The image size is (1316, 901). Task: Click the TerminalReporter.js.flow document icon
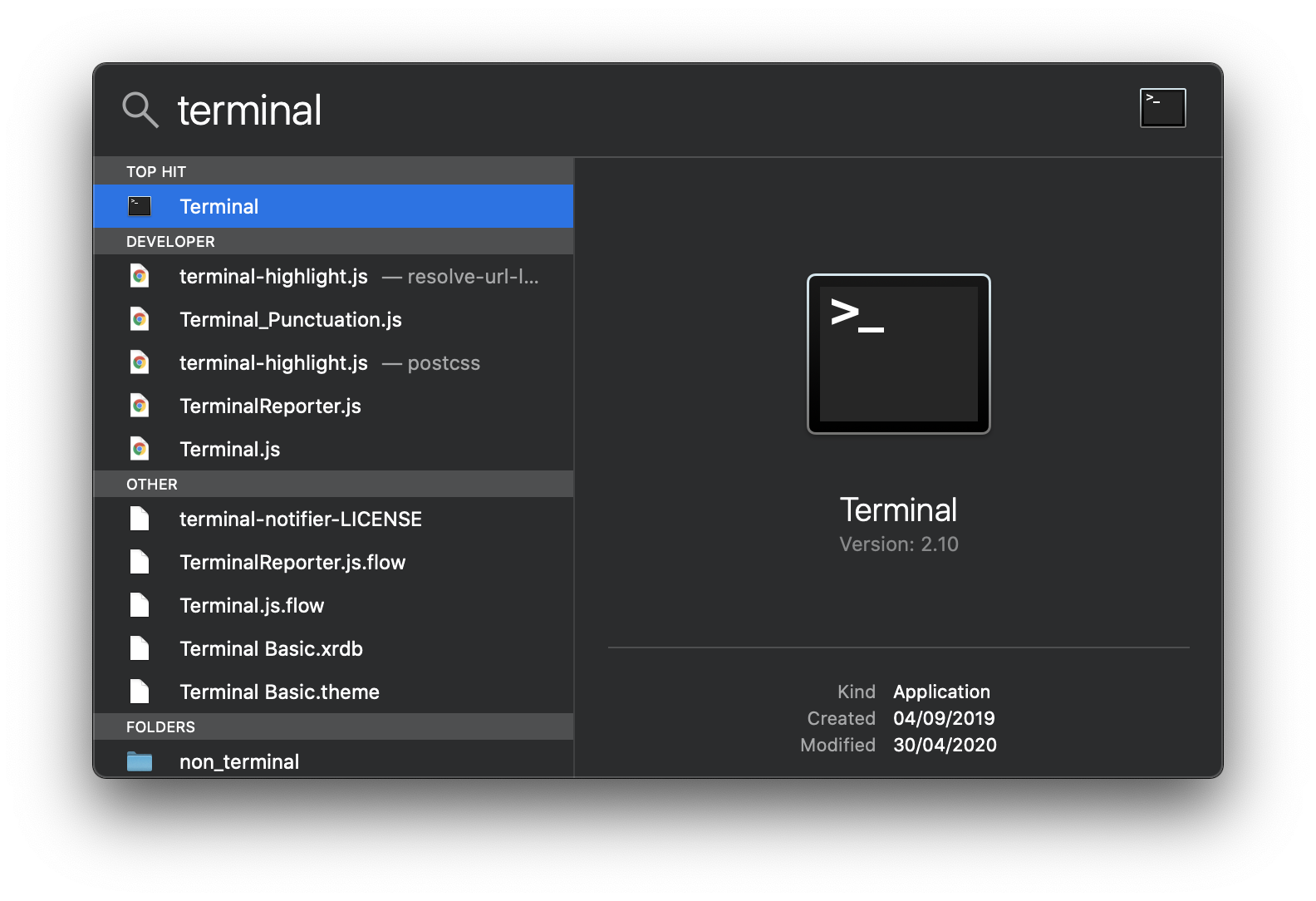140,562
